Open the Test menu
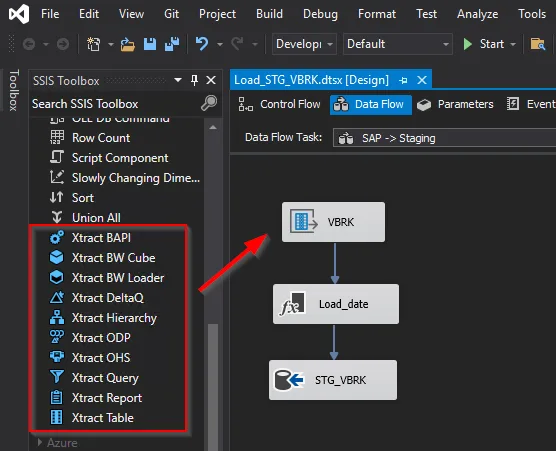 tap(426, 14)
